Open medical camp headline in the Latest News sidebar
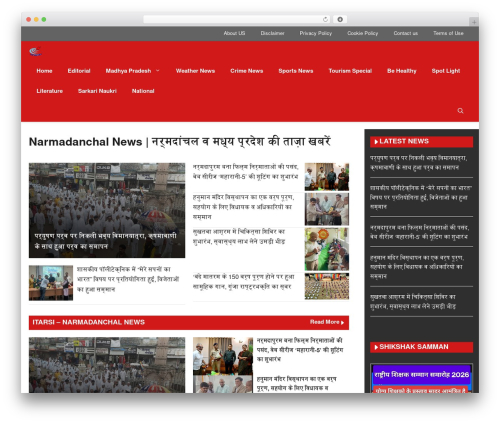 (x=413, y=301)
